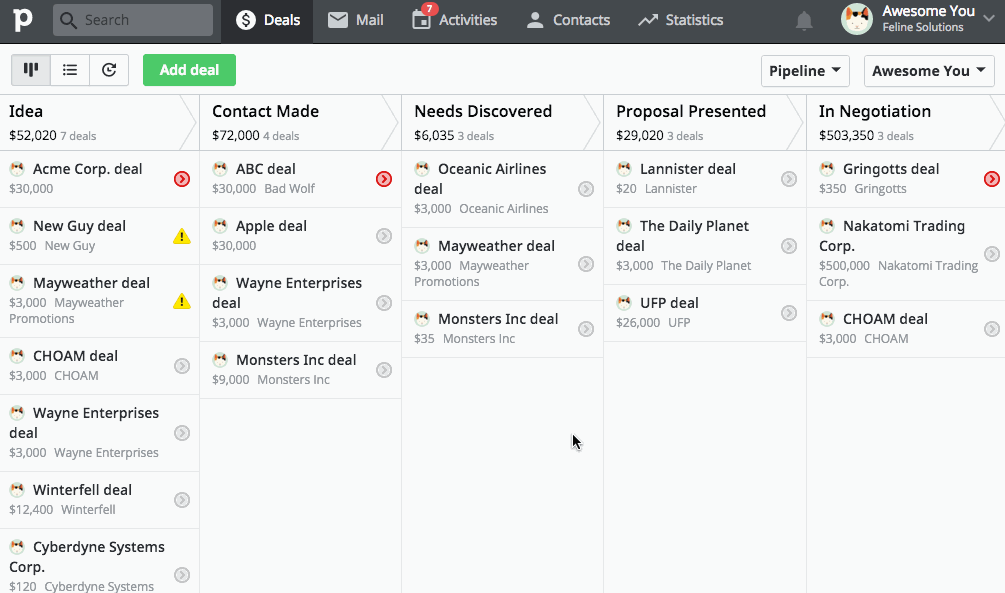Image resolution: width=1005 pixels, height=593 pixels.
Task: Open the Mail tab
Action: point(355,21)
